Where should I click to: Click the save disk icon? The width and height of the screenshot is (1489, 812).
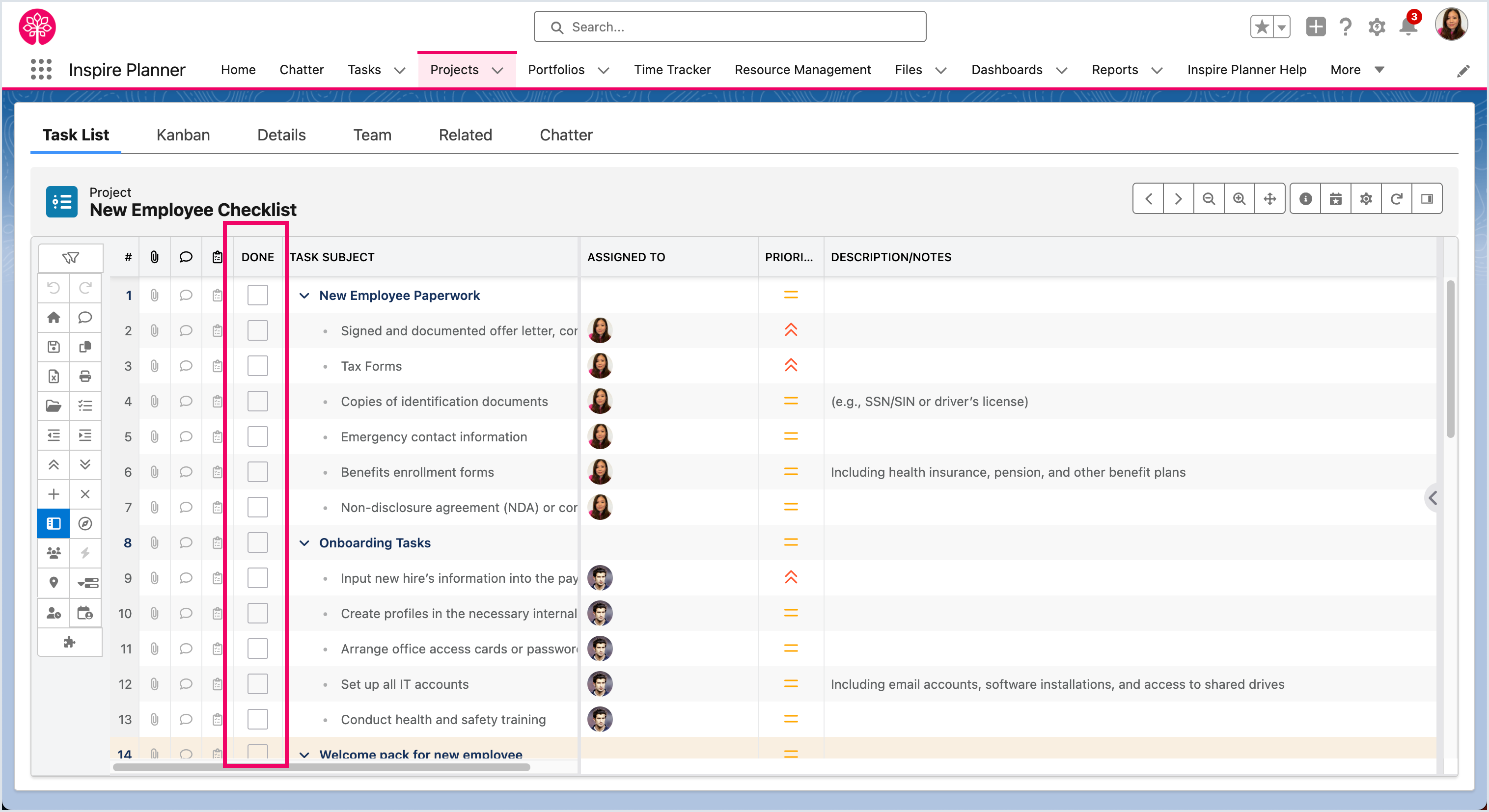[x=54, y=347]
